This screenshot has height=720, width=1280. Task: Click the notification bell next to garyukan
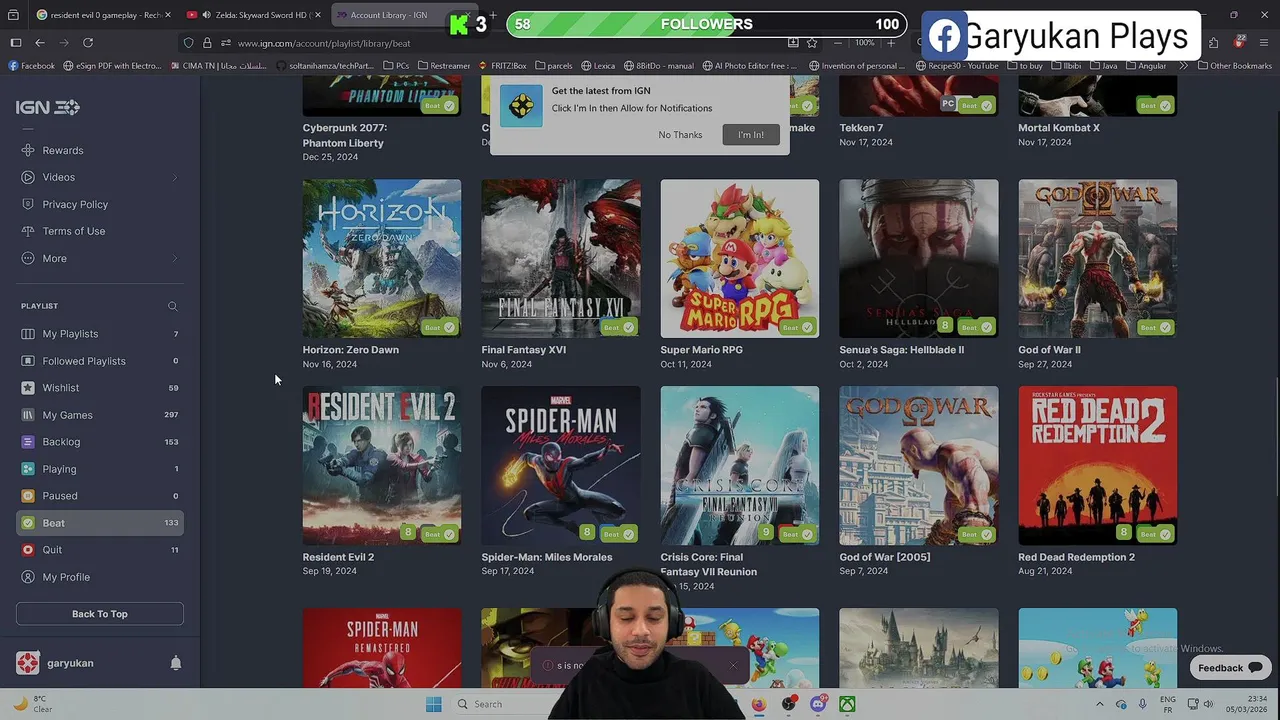pos(175,663)
